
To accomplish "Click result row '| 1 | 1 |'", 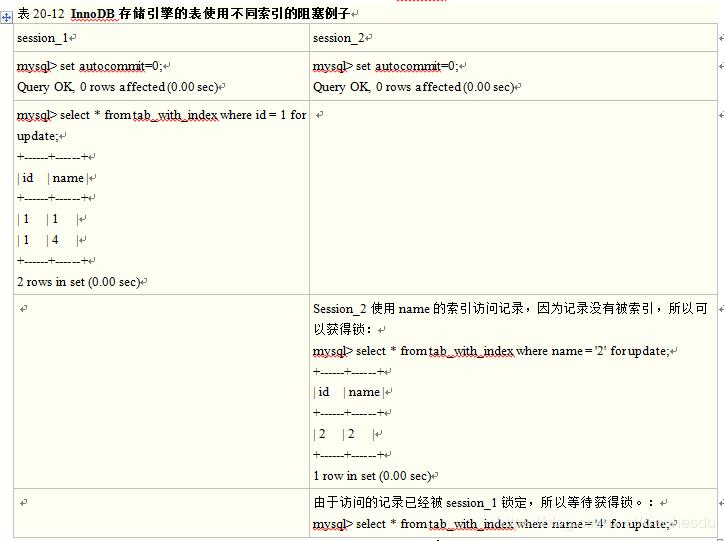I will (x=48, y=219).
